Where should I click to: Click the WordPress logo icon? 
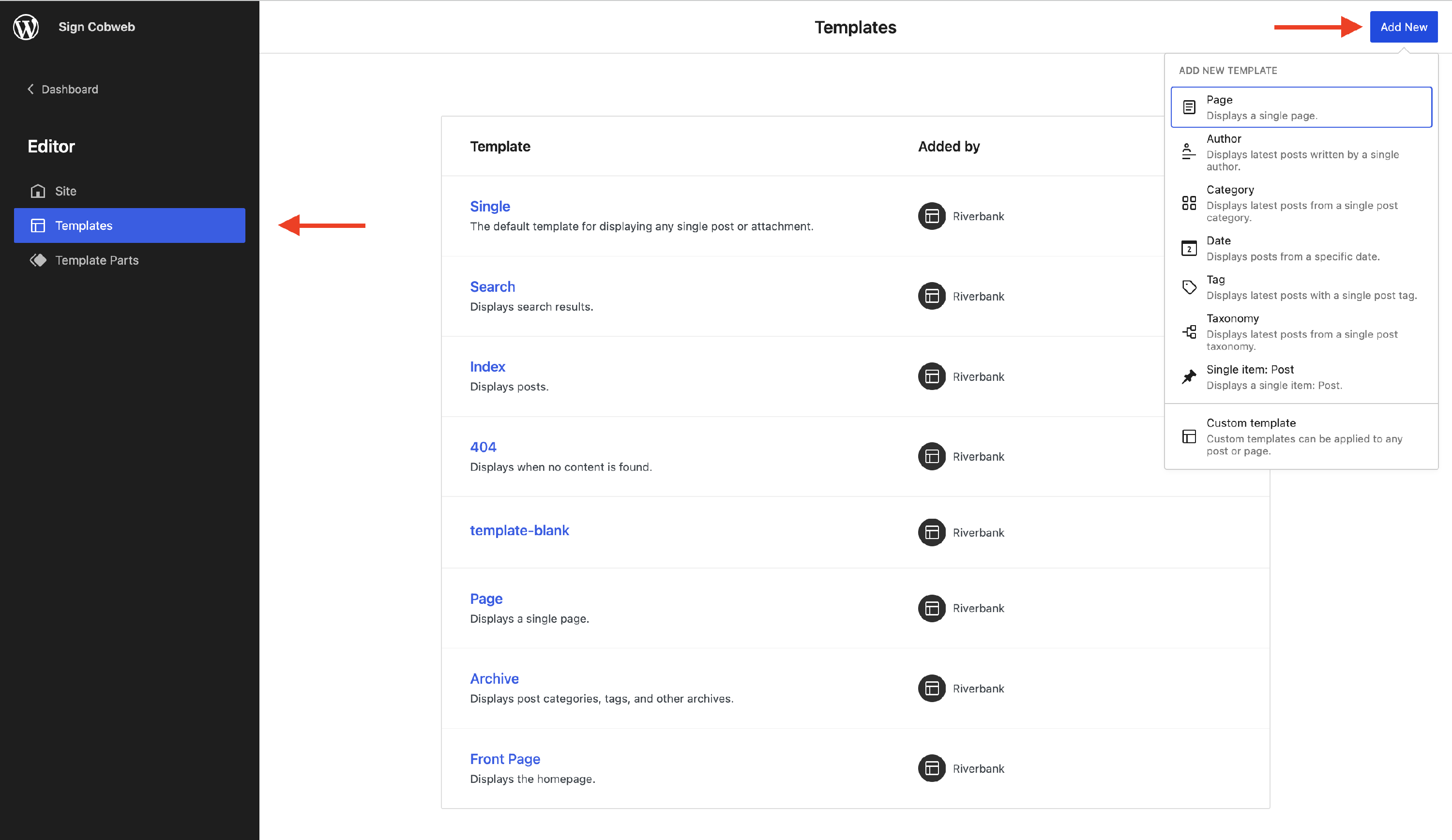(26, 27)
